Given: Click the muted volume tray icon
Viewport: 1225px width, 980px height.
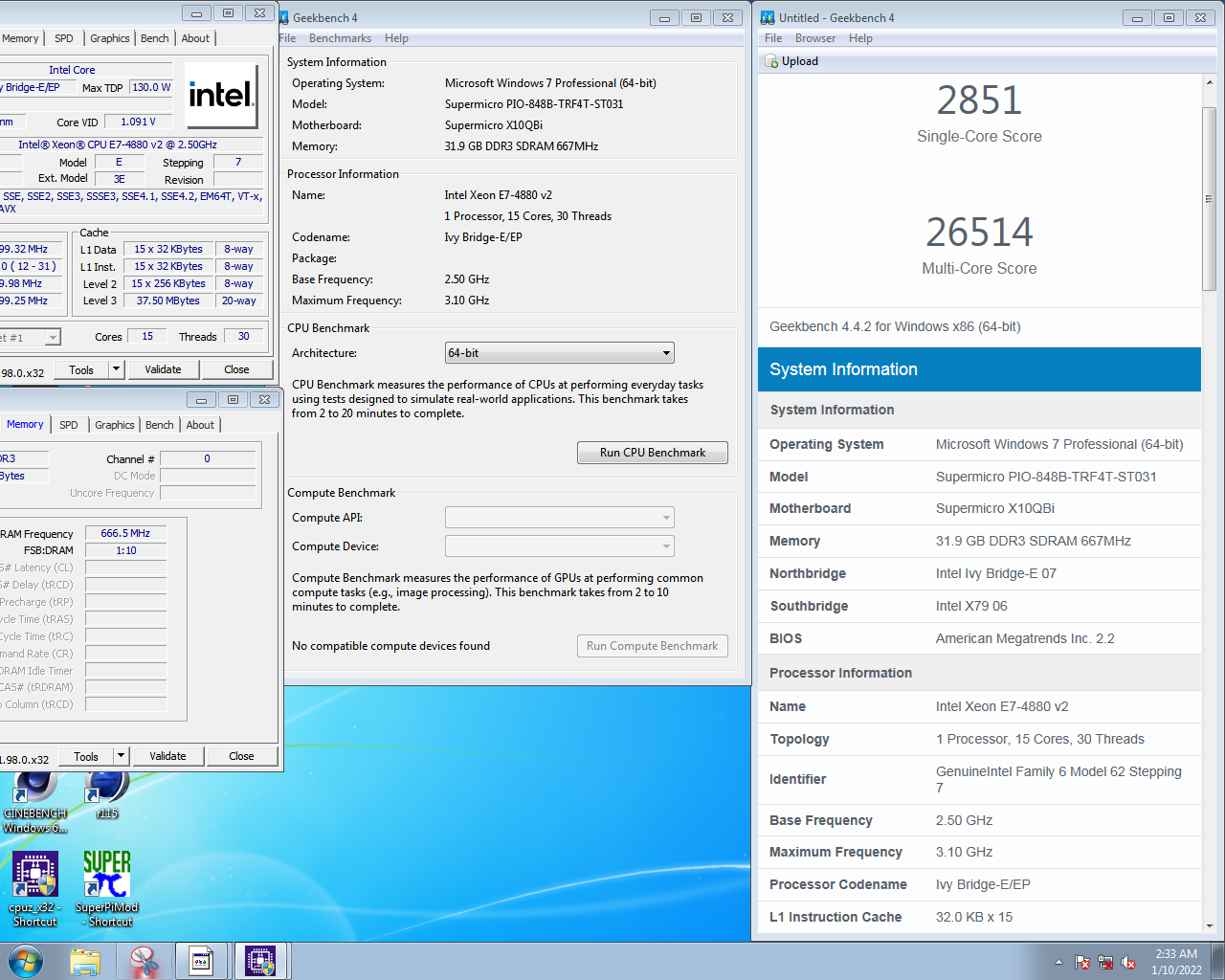Looking at the screenshot, I should pyautogui.click(x=1128, y=962).
